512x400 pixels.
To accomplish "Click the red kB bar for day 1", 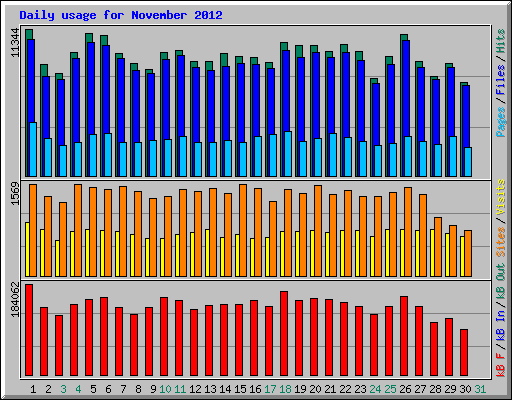I will pos(29,330).
